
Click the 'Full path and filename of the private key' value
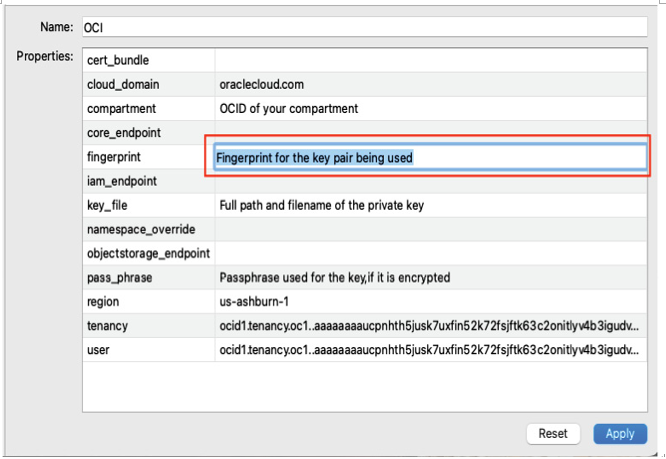click(322, 206)
